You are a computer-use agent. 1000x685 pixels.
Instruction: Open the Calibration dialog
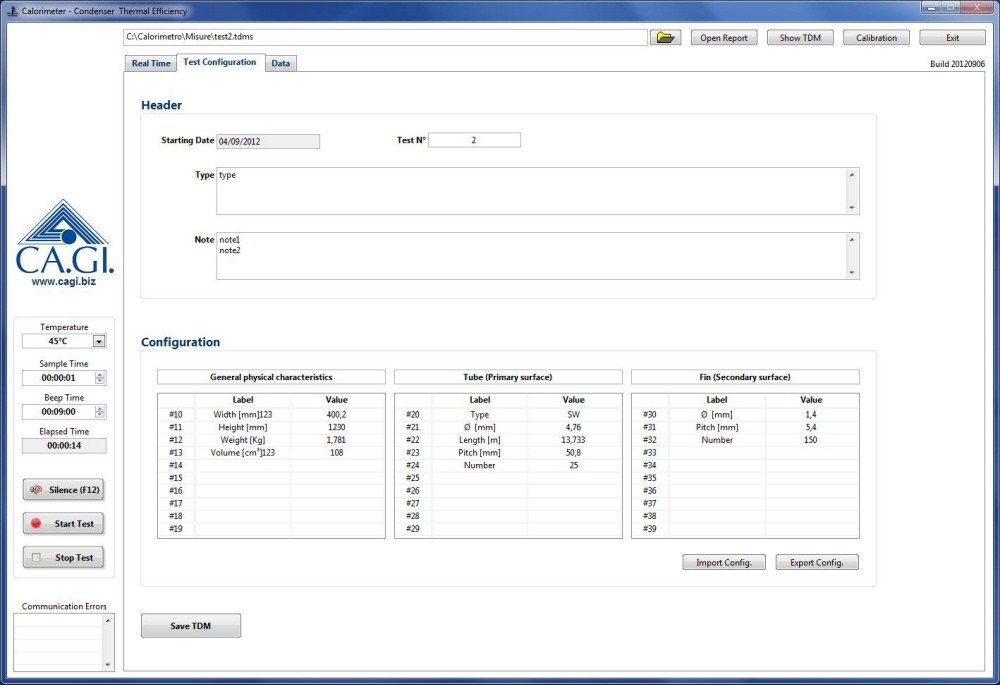876,38
